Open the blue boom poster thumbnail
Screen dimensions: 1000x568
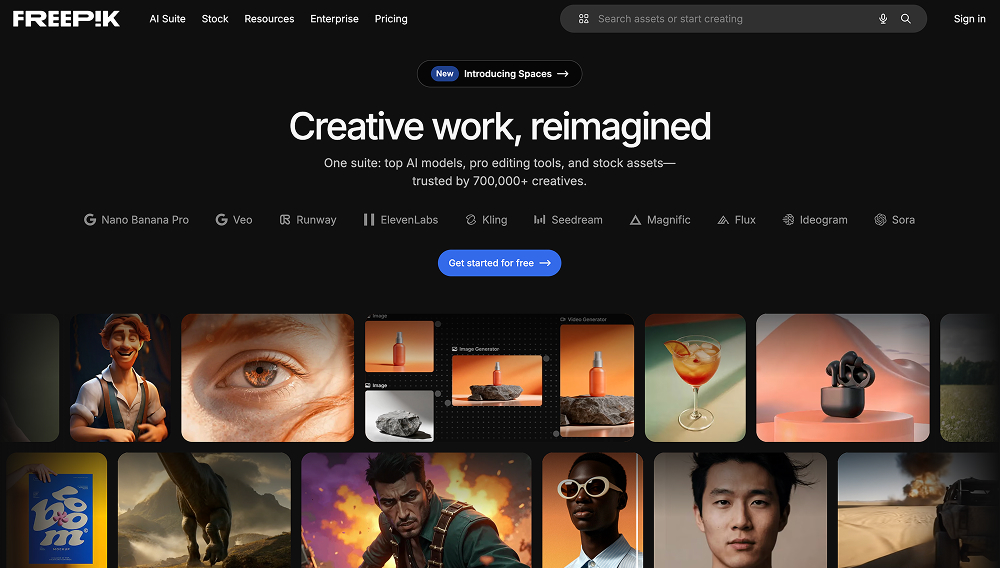57,510
